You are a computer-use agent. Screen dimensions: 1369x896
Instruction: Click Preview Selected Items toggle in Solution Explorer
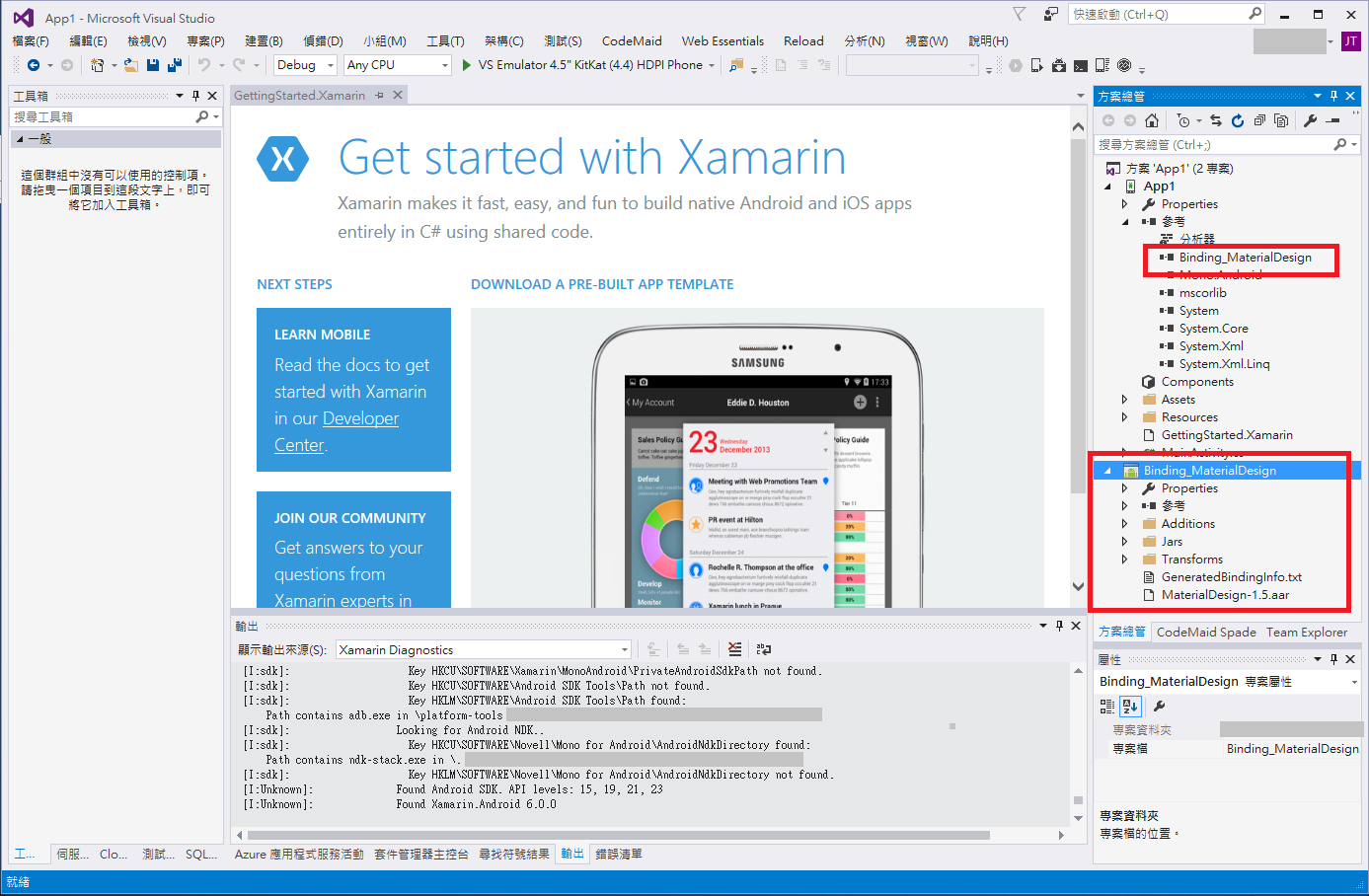(1332, 120)
